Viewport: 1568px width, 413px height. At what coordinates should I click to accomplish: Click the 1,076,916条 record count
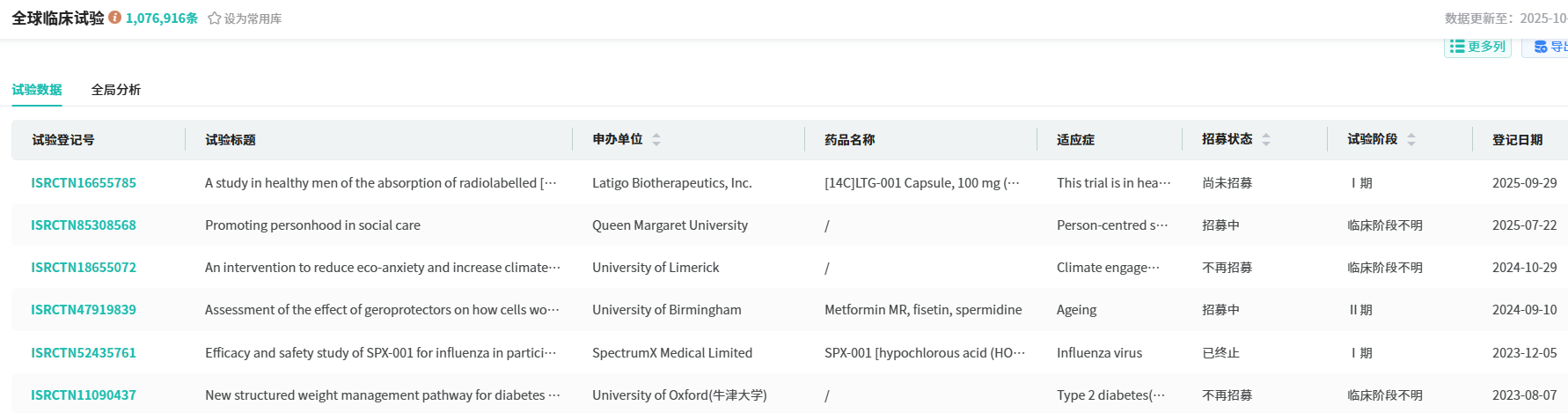pos(162,18)
